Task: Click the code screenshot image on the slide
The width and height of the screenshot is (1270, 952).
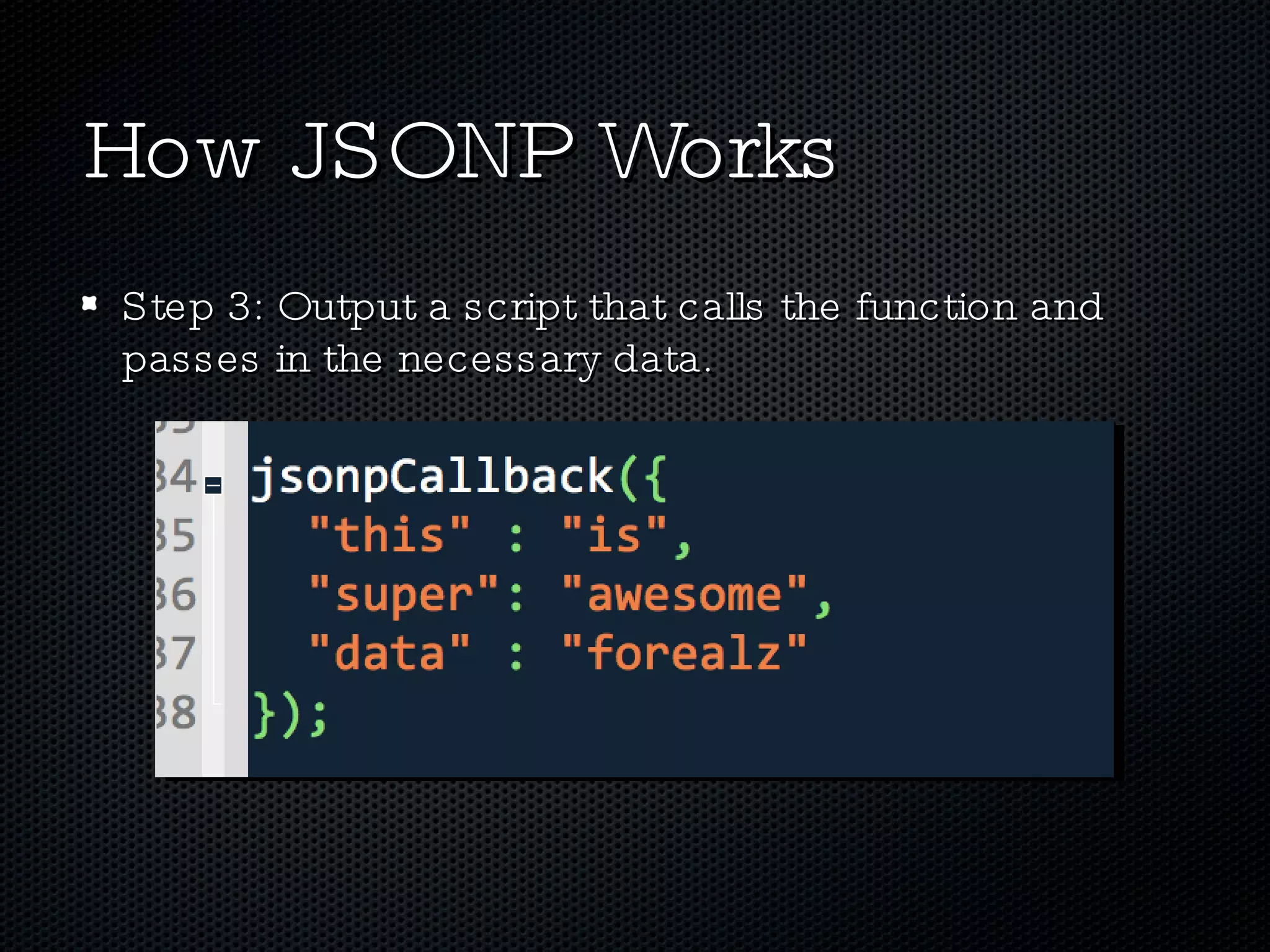Action: tap(634, 599)
